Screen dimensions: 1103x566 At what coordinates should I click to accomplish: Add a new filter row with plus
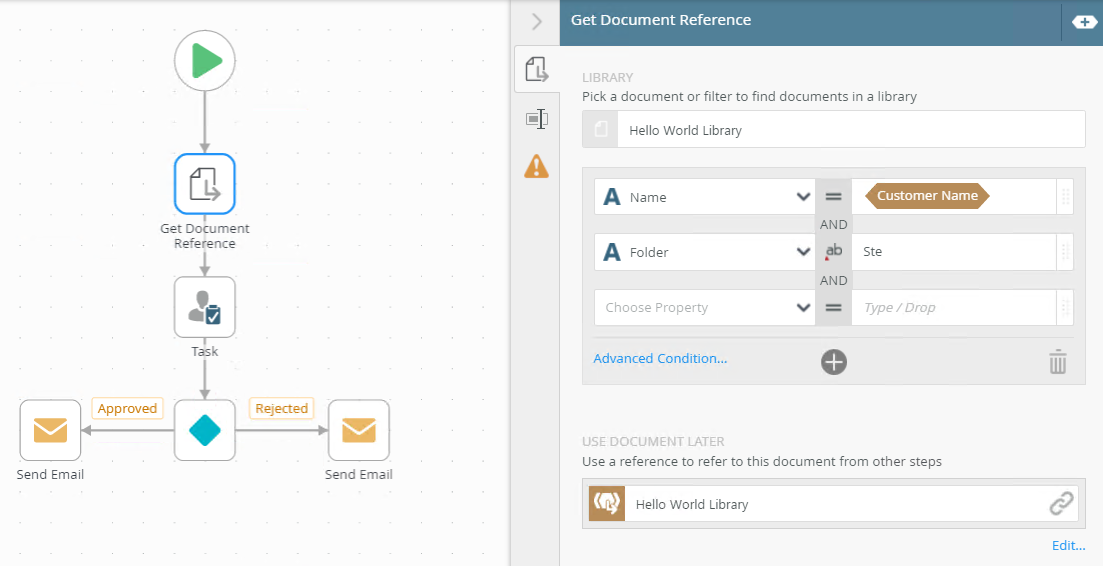click(x=834, y=362)
